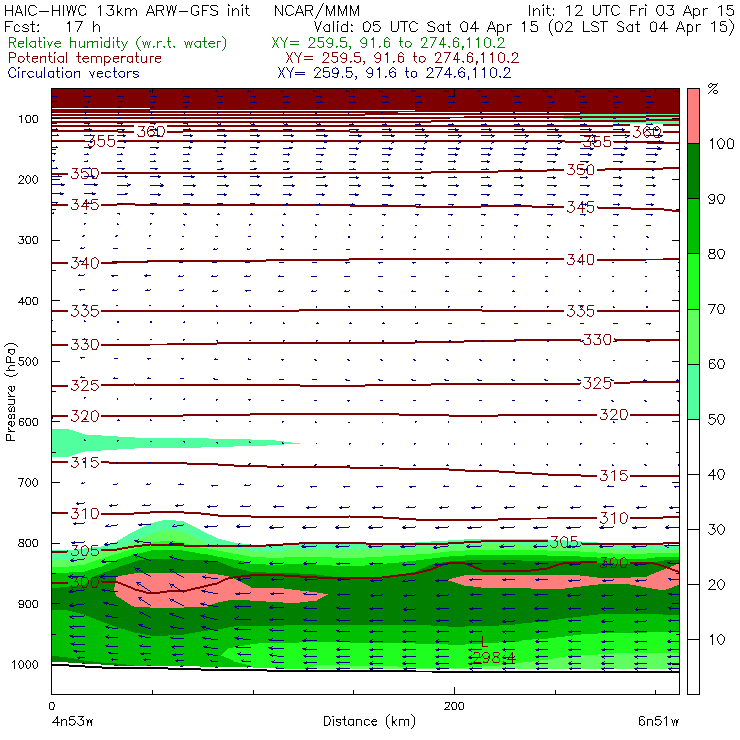Screen dimensions: 740x740
Task: Click 'Init: 12 UTC Fri 03 Apr 15'
Action: pos(631,10)
